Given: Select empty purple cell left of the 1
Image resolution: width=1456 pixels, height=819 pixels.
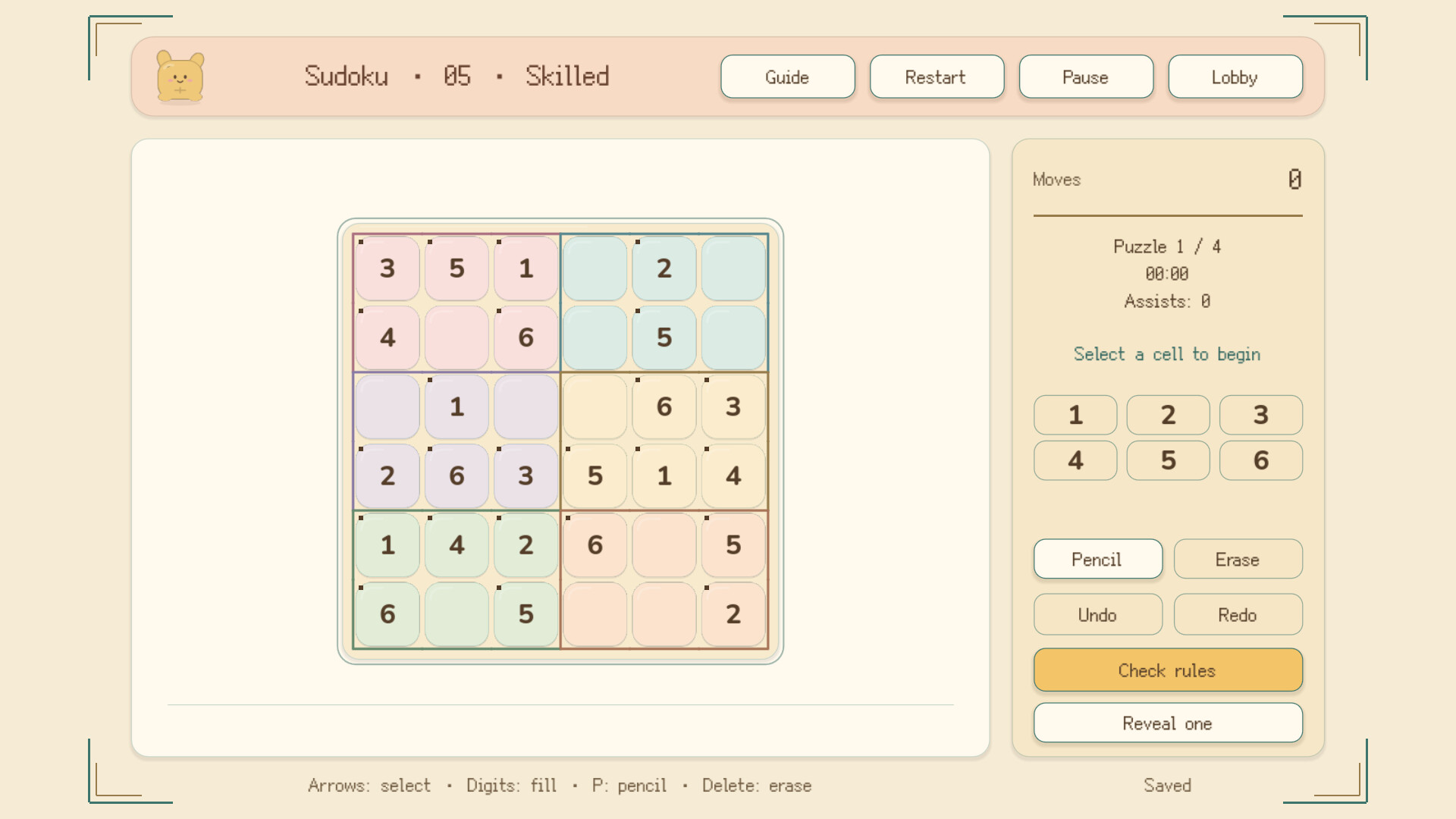Looking at the screenshot, I should click(x=388, y=406).
